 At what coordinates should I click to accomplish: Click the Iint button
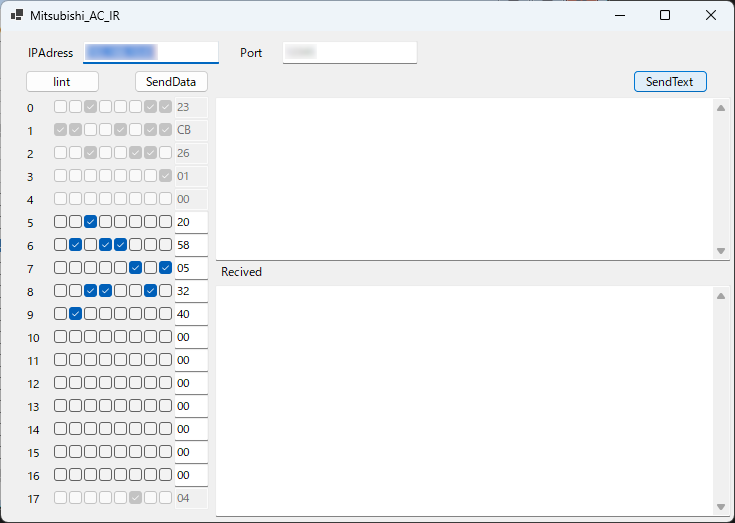62,82
